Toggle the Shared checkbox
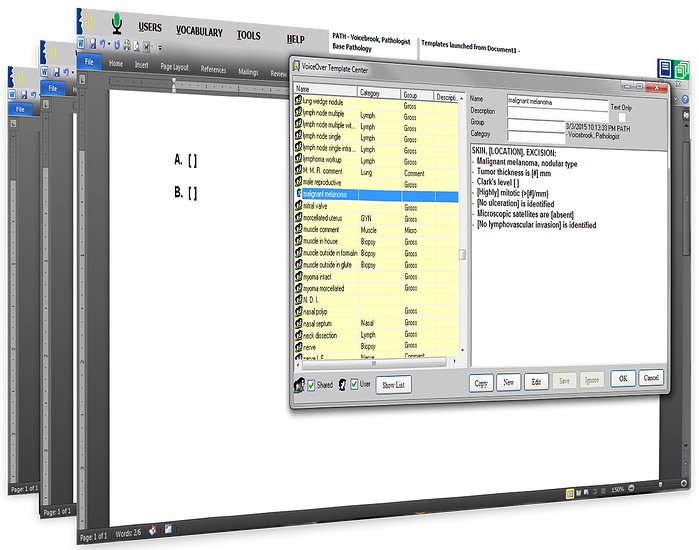The height and width of the screenshot is (550, 699). click(x=311, y=385)
